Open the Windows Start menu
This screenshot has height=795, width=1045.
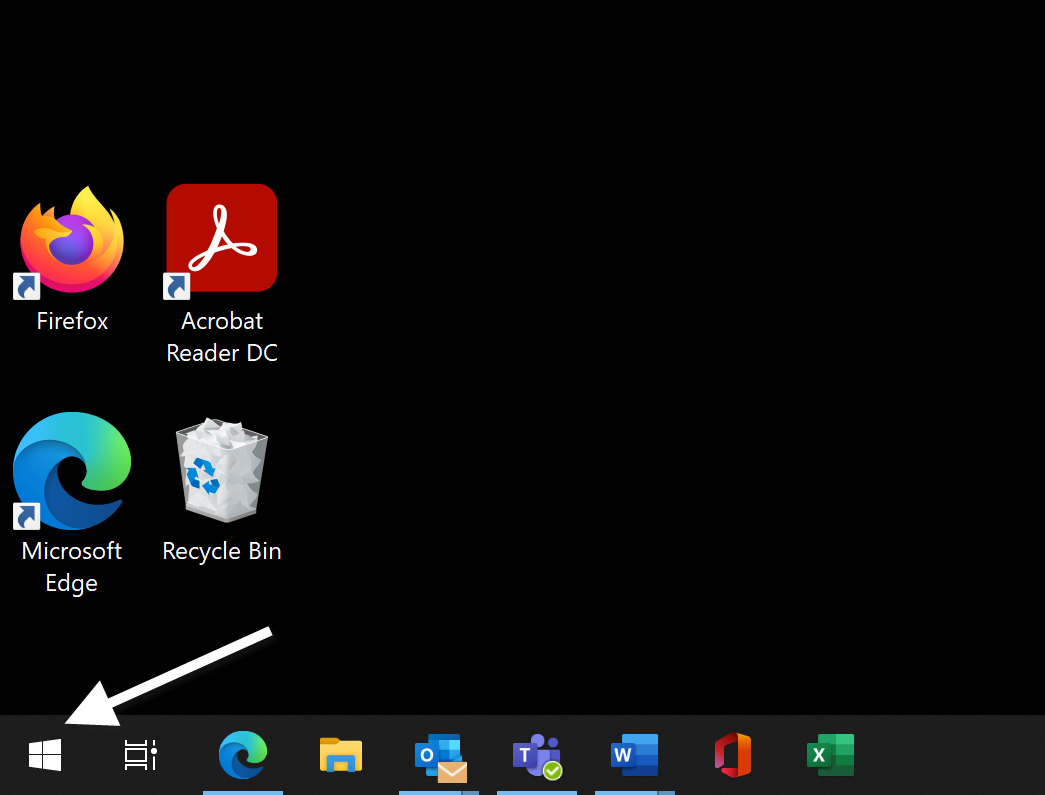click(x=45, y=754)
